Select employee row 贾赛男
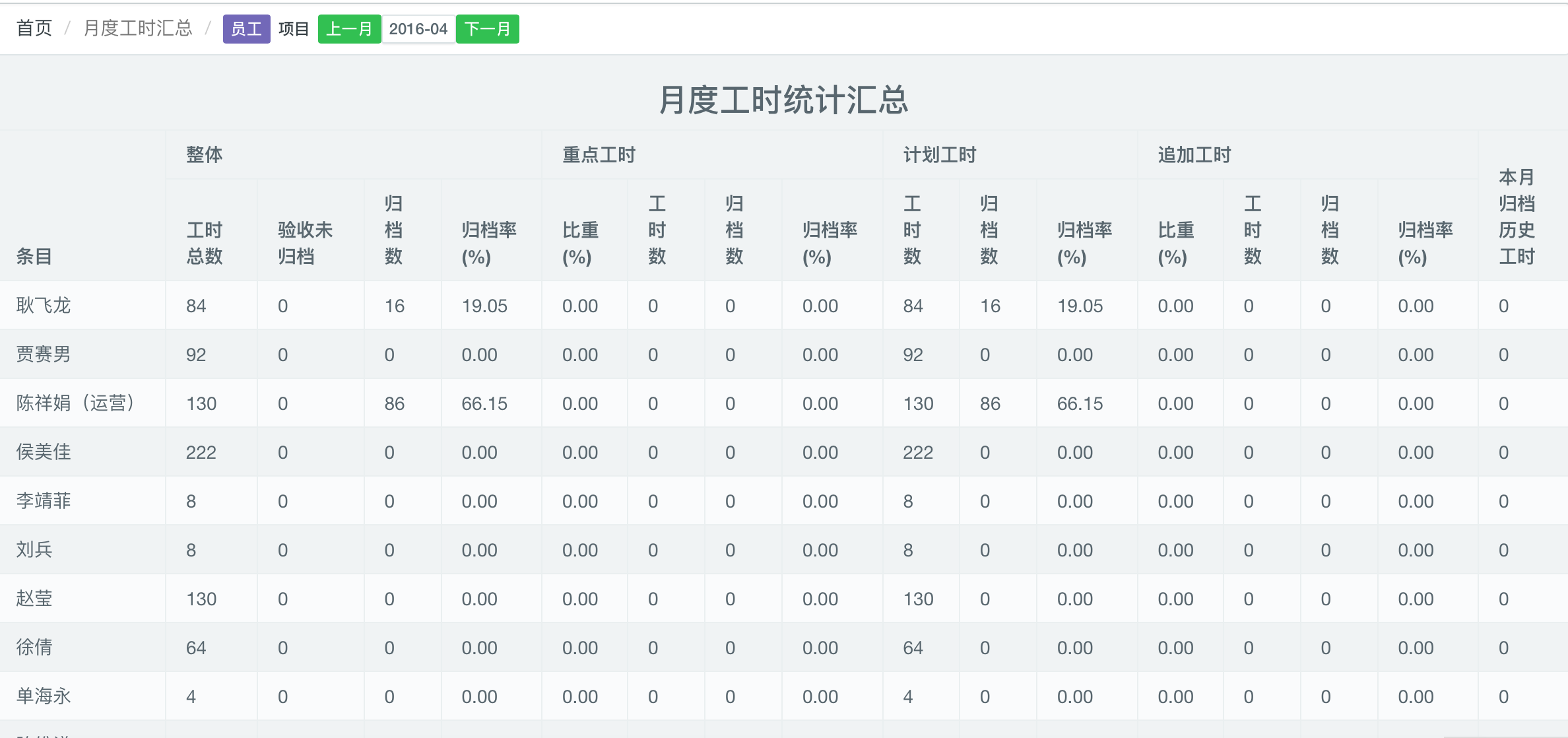The width and height of the screenshot is (1568, 738). [784, 354]
